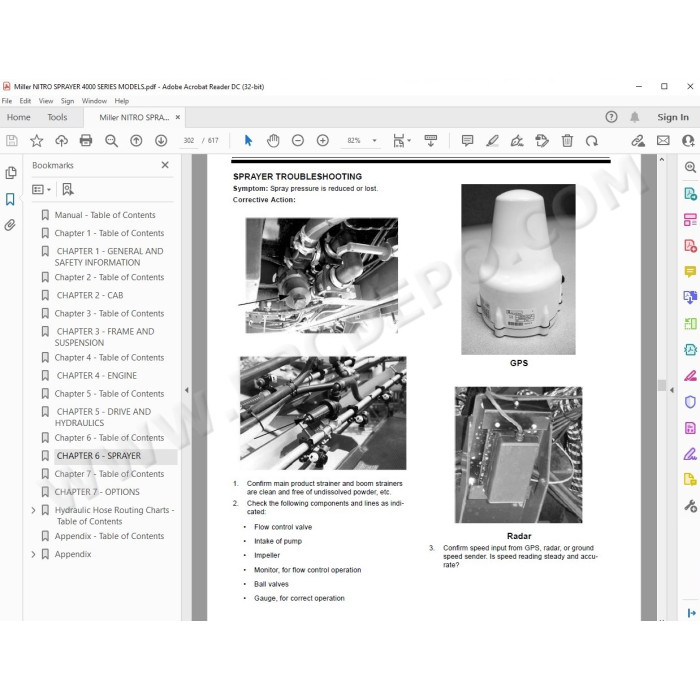Open the search tool in right pane

[x=690, y=167]
